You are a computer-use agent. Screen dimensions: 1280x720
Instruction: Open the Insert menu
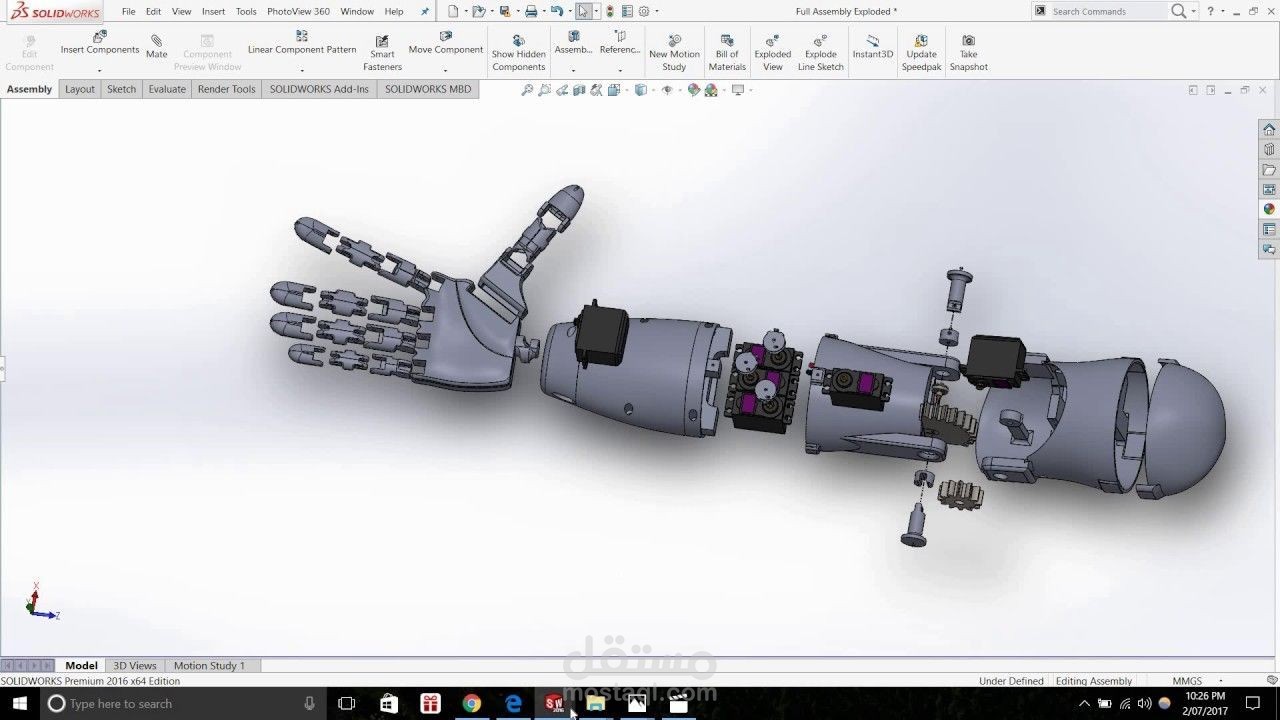point(213,11)
